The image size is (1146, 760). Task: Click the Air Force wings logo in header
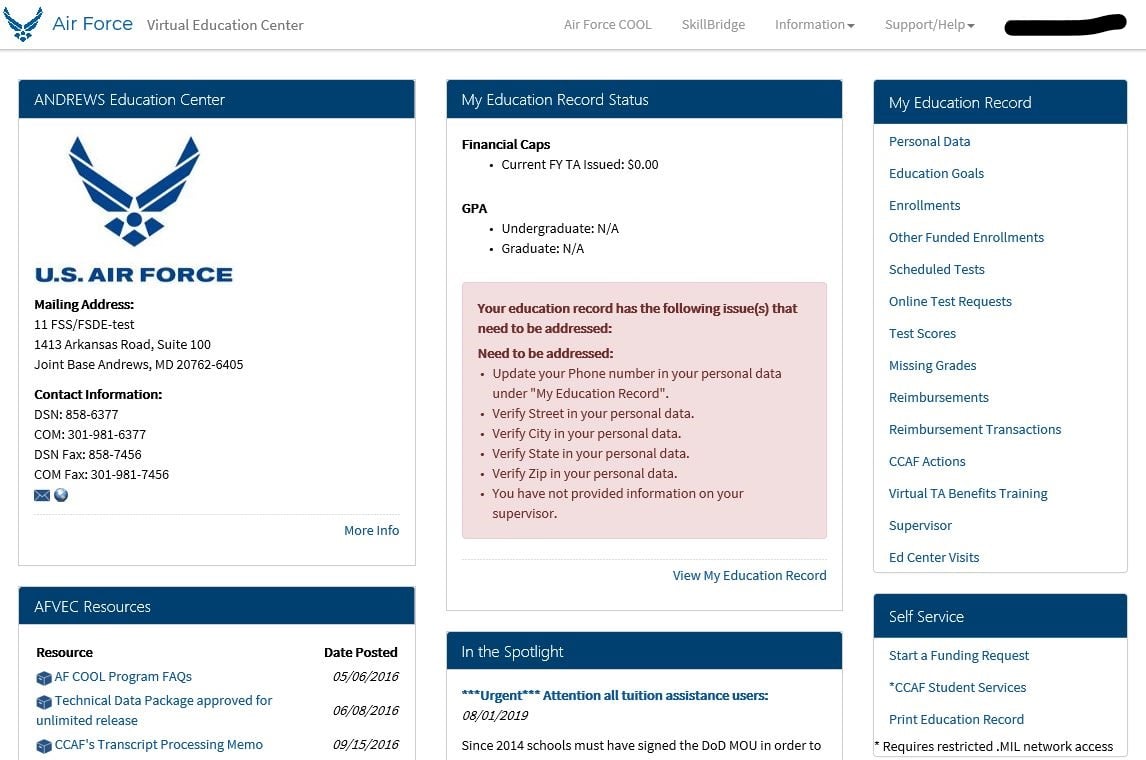tap(23, 24)
